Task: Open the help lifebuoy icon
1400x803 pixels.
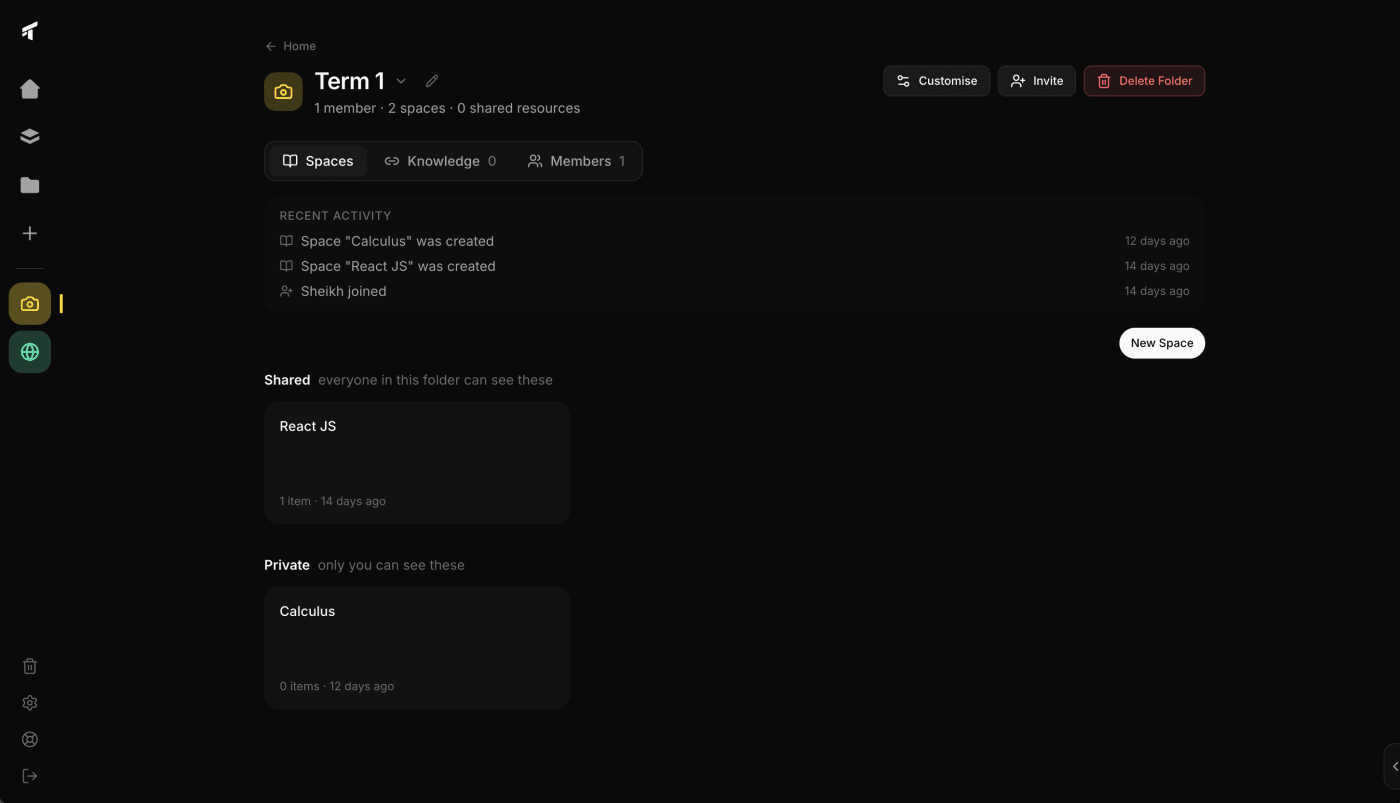Action: click(30, 740)
